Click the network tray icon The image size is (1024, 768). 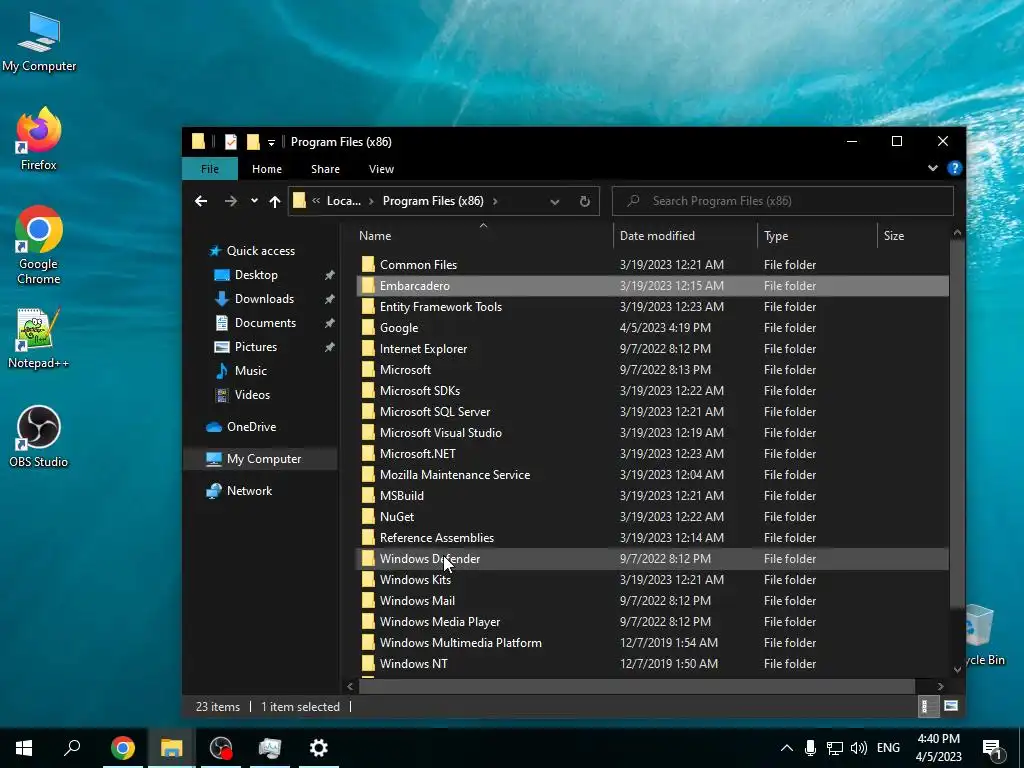tap(834, 748)
